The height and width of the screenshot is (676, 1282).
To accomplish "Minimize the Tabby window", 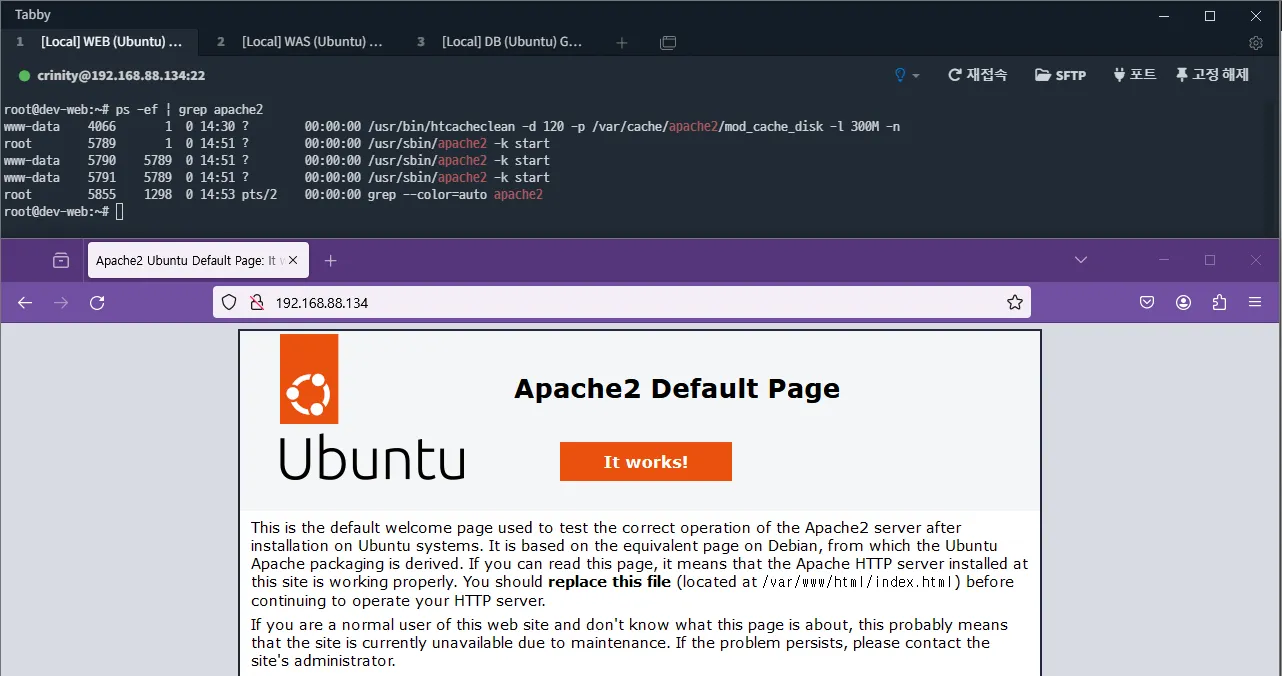I will coord(1163,15).
